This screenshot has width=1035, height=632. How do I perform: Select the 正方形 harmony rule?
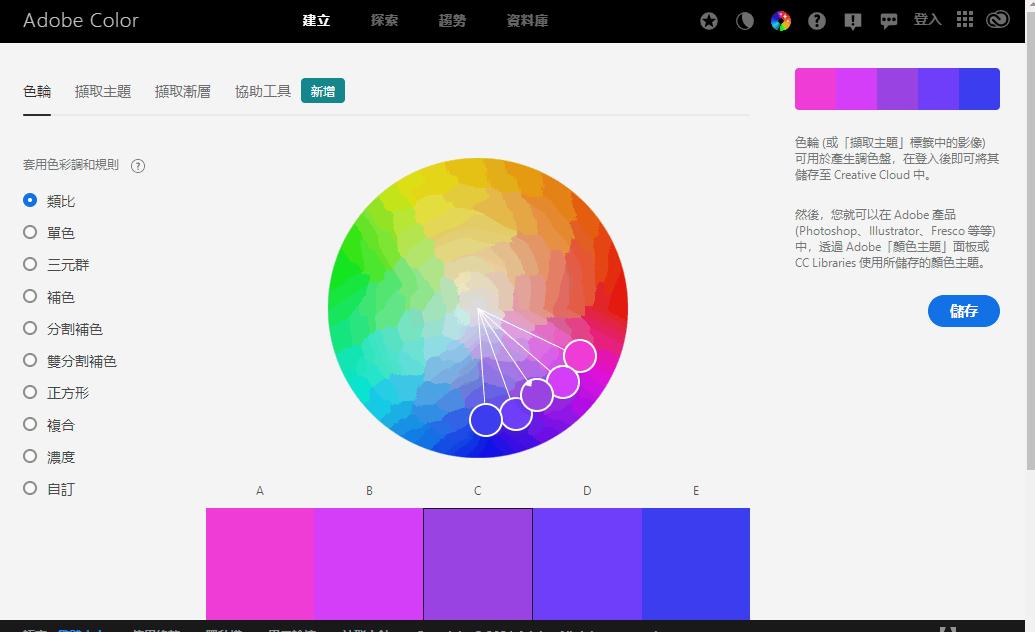[x=56, y=393]
